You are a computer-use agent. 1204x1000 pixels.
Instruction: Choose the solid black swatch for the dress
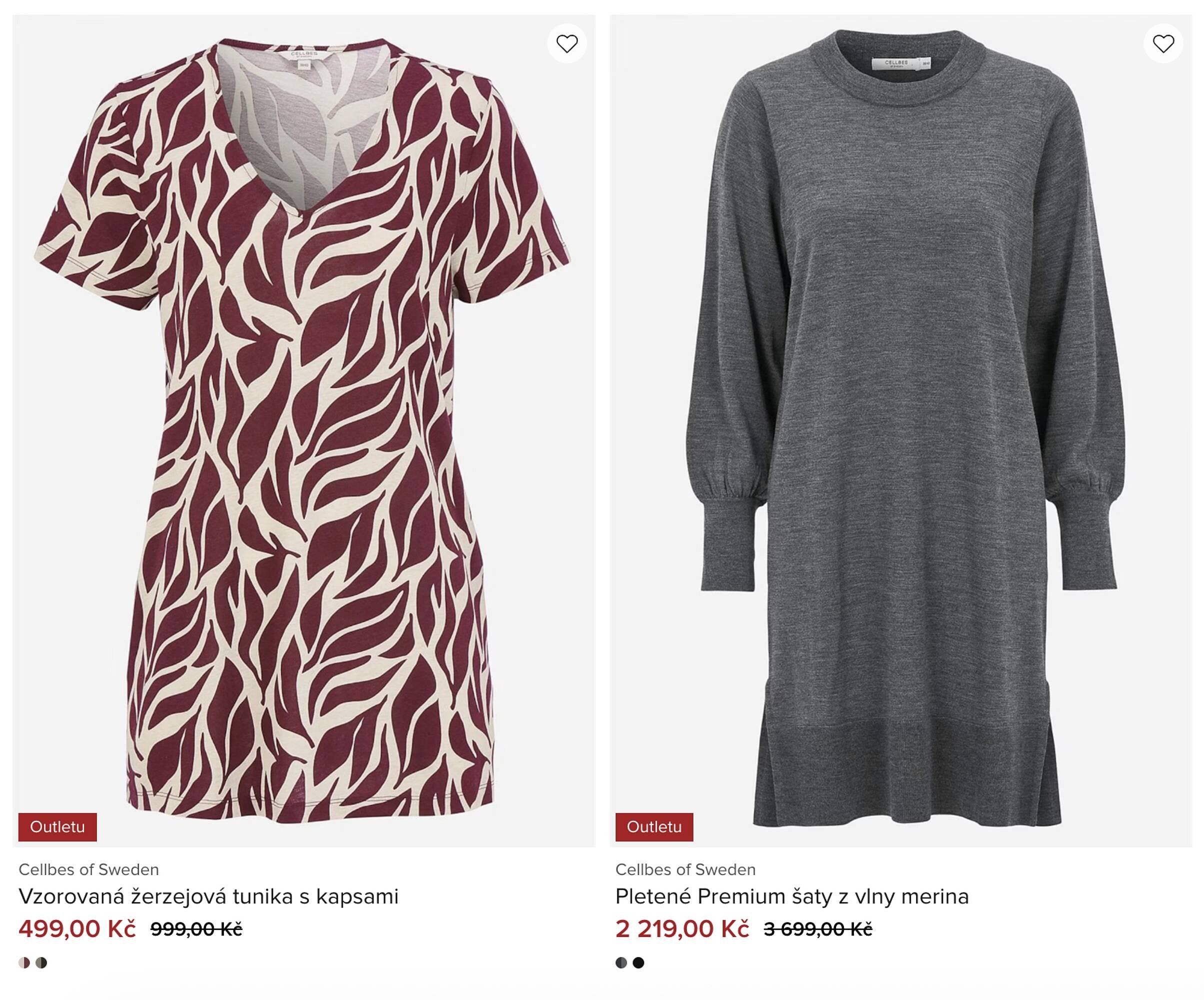coord(638,962)
